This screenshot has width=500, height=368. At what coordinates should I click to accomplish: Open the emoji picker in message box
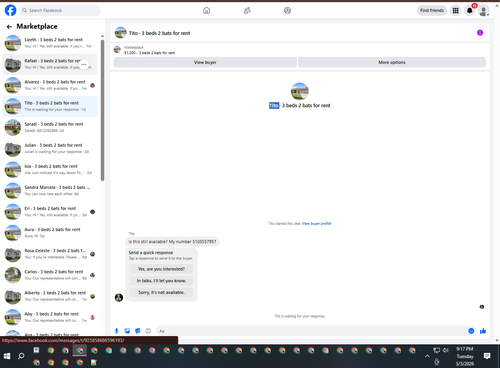tap(471, 331)
